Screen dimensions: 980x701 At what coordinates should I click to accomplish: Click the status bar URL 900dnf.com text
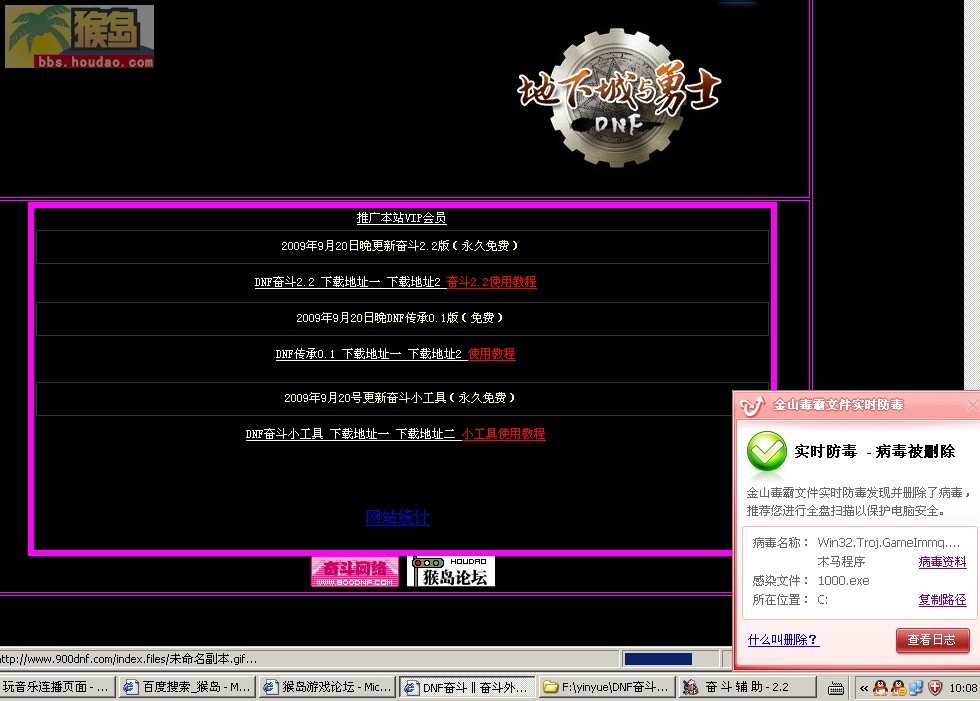click(128, 659)
